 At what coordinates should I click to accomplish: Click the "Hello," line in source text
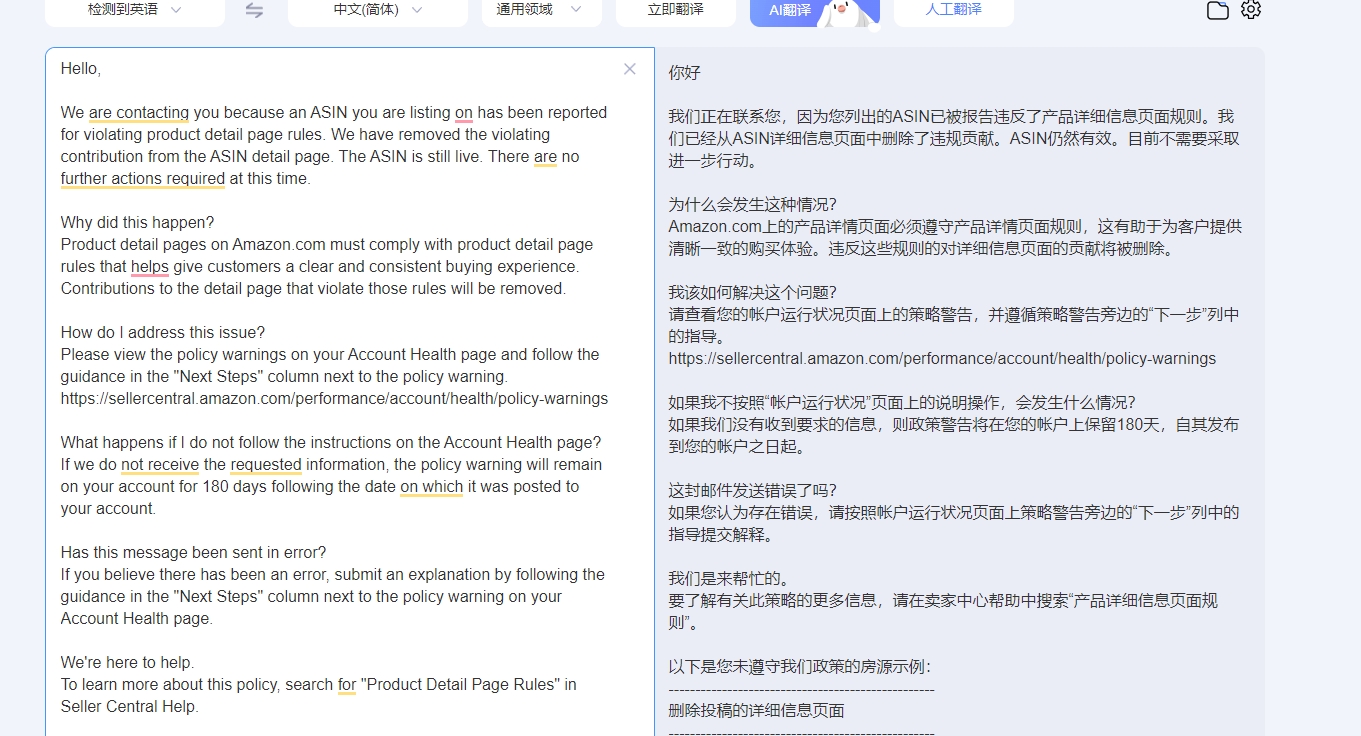[x=81, y=69]
